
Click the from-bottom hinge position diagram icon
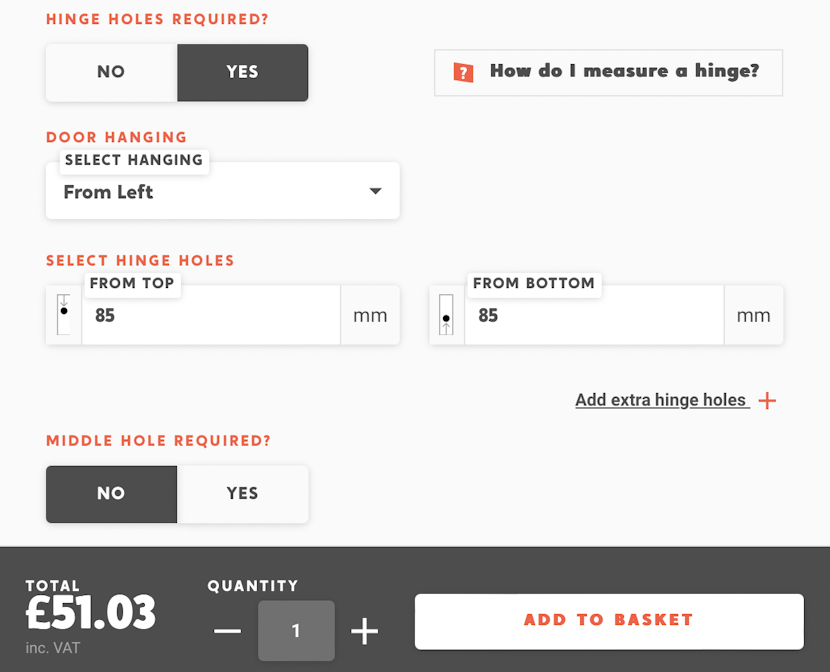point(447,315)
